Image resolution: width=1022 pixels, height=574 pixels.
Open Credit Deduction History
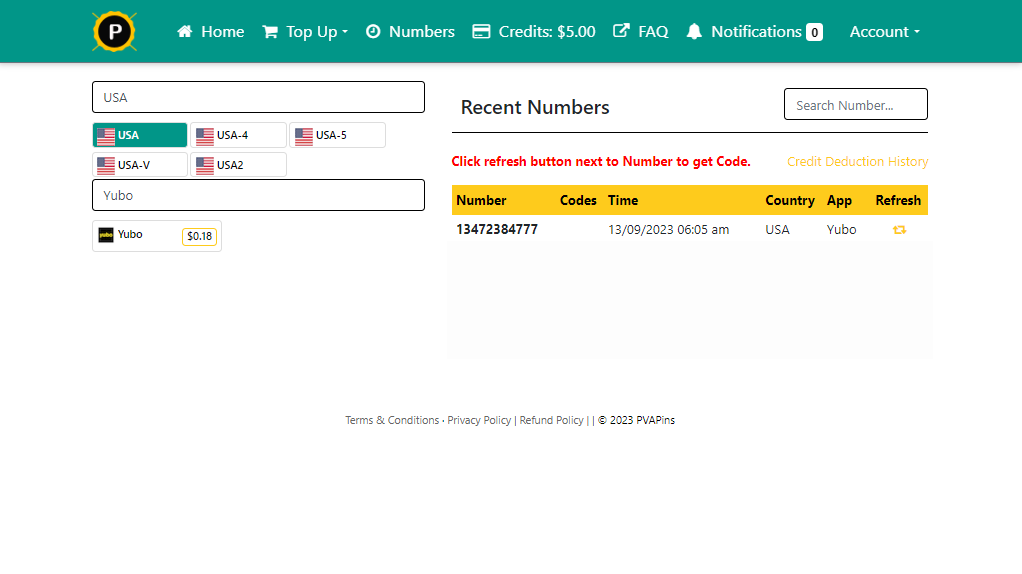click(857, 162)
